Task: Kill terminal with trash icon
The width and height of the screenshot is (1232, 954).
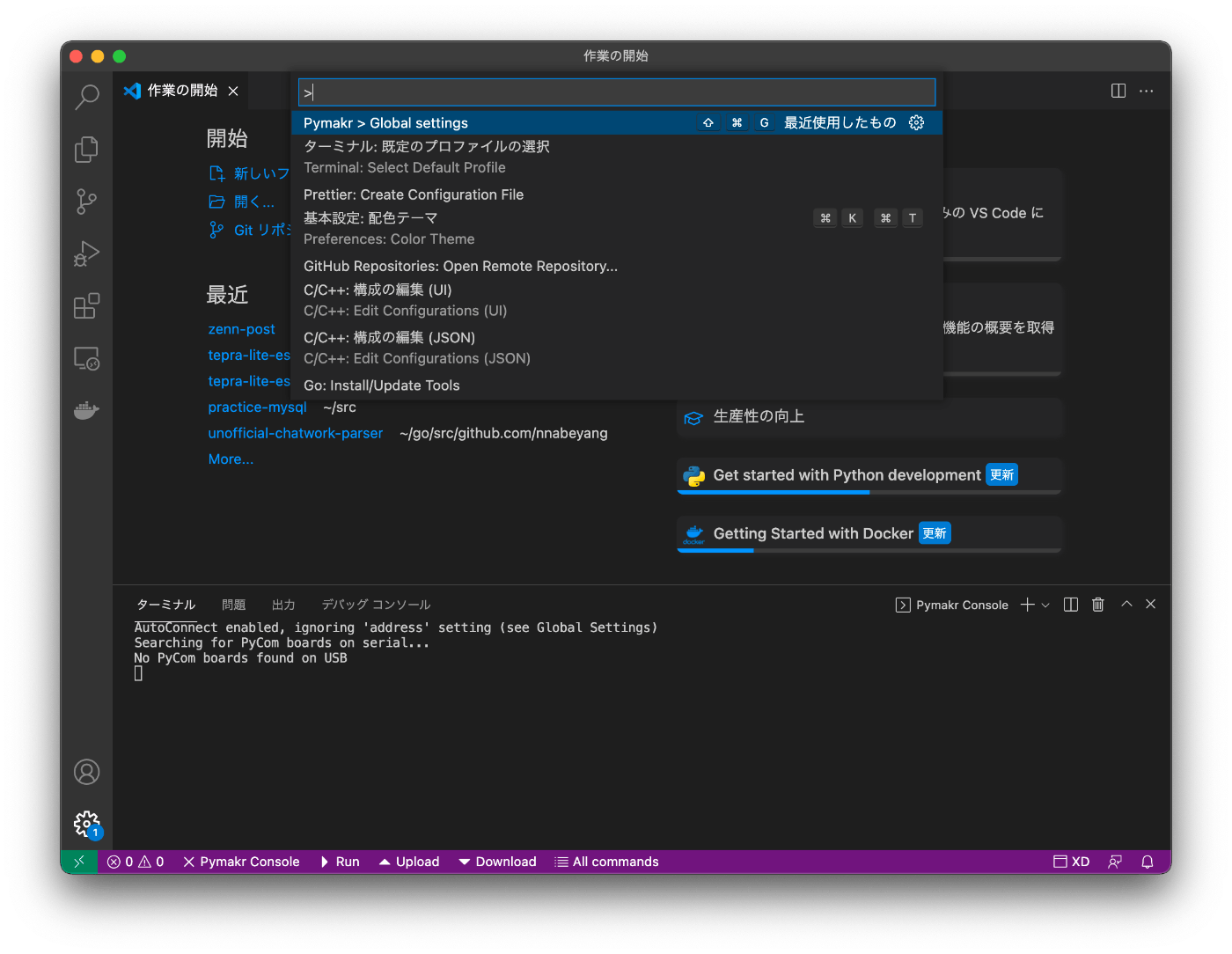Action: 1098,605
